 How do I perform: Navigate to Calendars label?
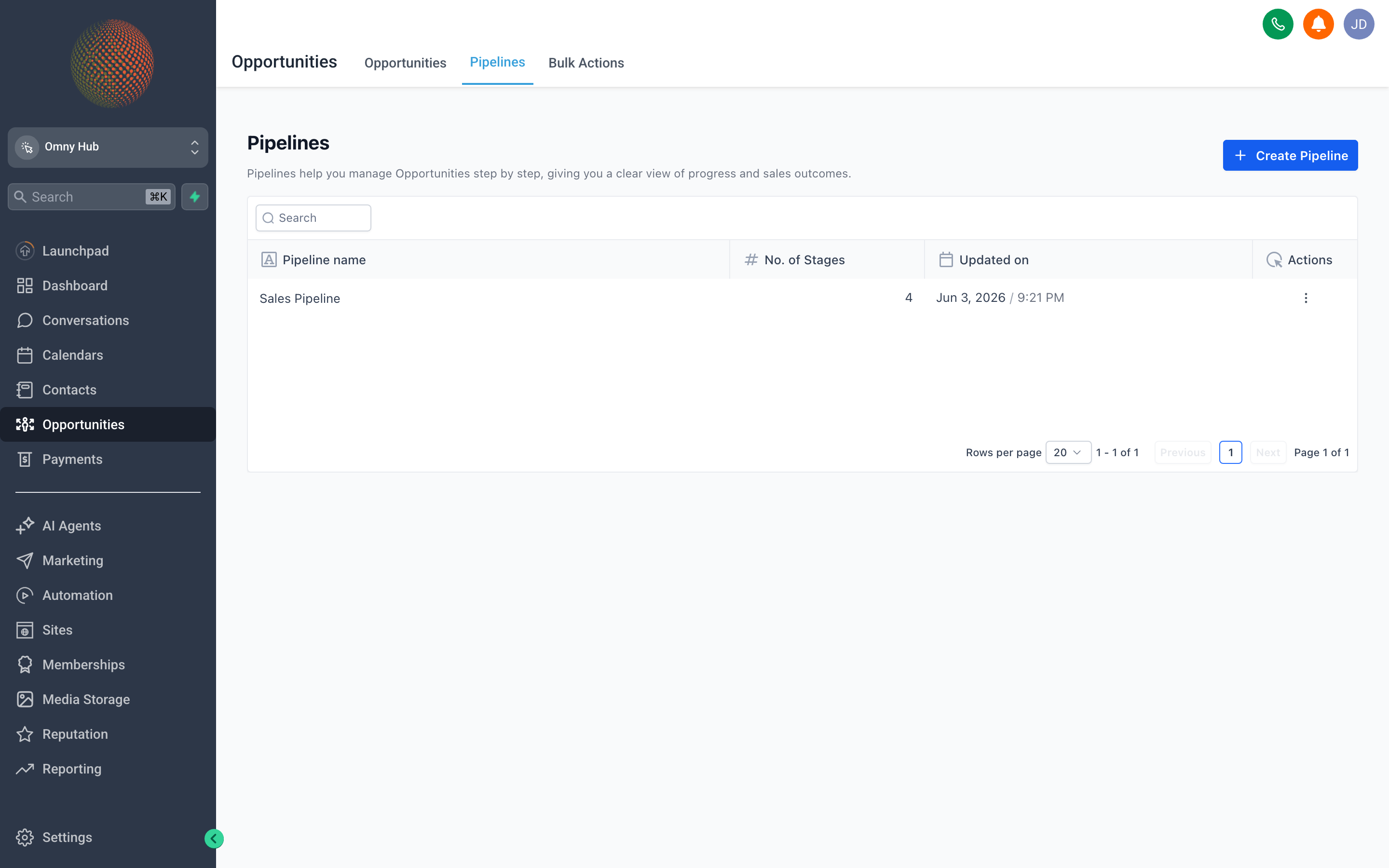(73, 355)
